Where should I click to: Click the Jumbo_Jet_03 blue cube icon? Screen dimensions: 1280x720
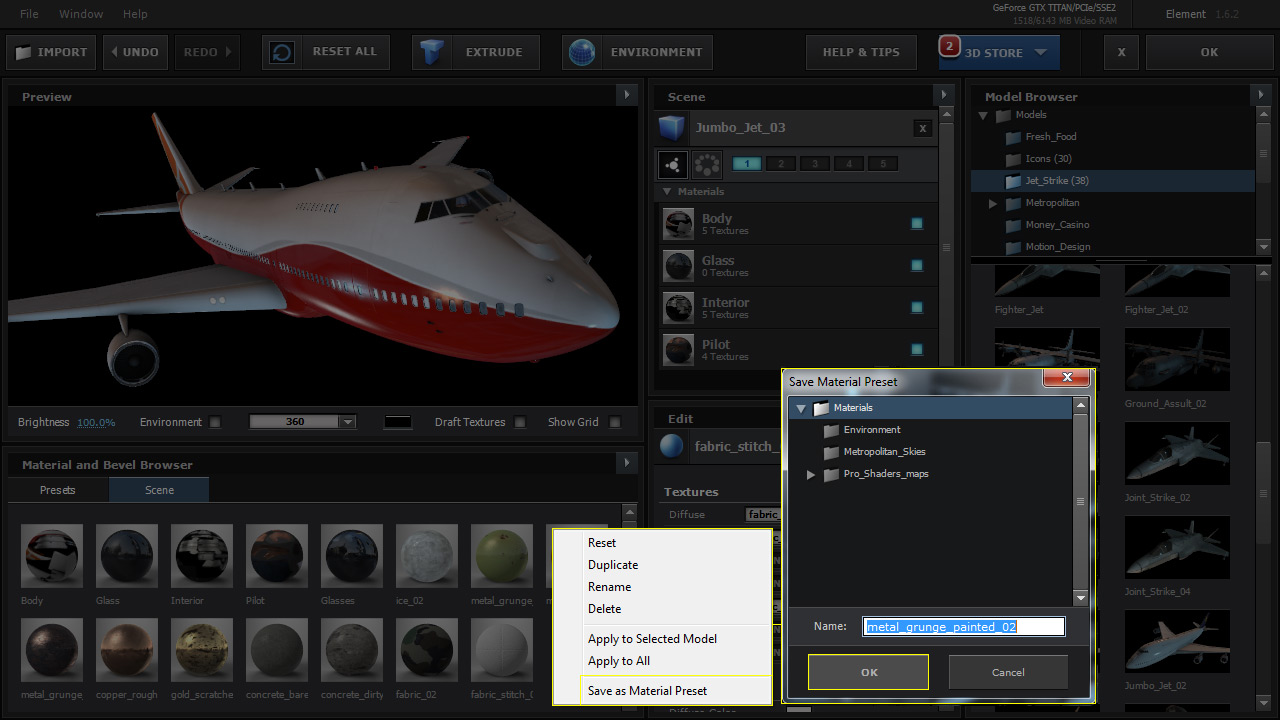pos(672,128)
